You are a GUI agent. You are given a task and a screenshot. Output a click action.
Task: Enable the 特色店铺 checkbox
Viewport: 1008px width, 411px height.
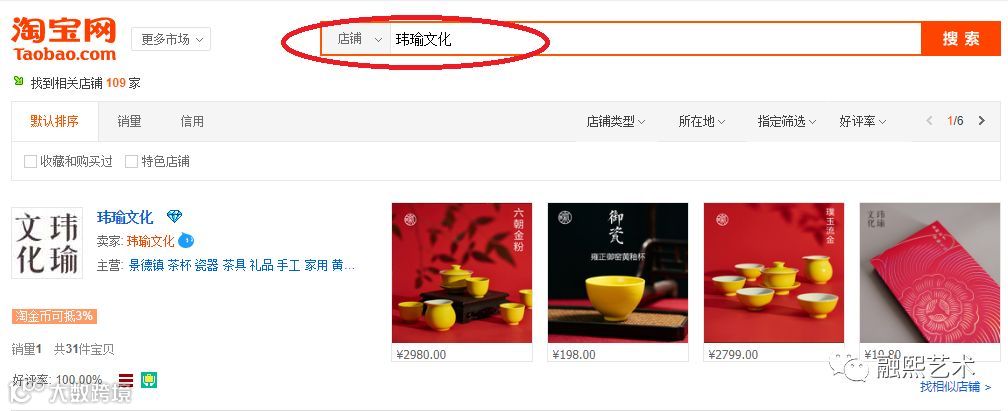[131, 161]
